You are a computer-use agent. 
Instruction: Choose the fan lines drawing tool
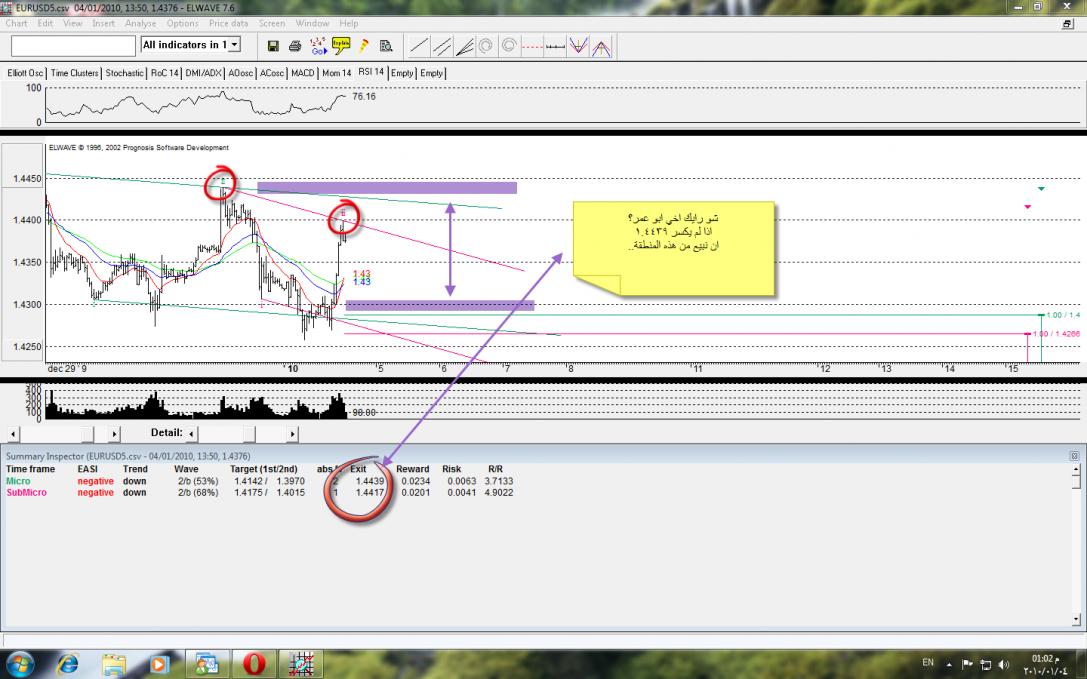464,46
